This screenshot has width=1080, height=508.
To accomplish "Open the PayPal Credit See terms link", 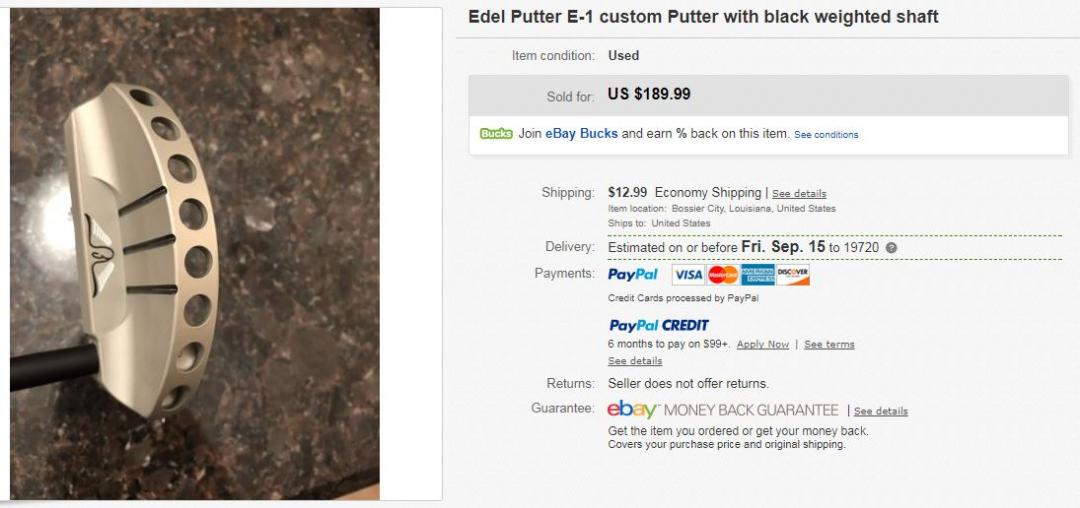I will [829, 345].
